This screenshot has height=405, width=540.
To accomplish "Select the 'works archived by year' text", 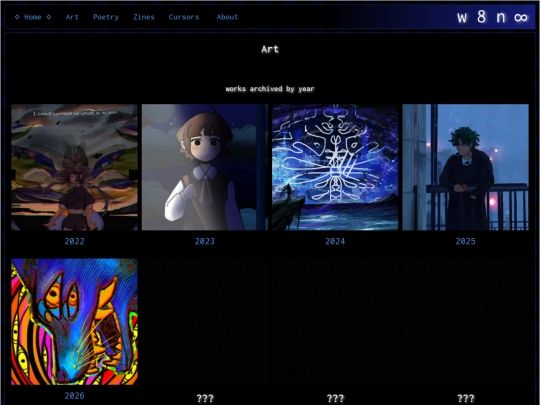I will (x=270, y=89).
